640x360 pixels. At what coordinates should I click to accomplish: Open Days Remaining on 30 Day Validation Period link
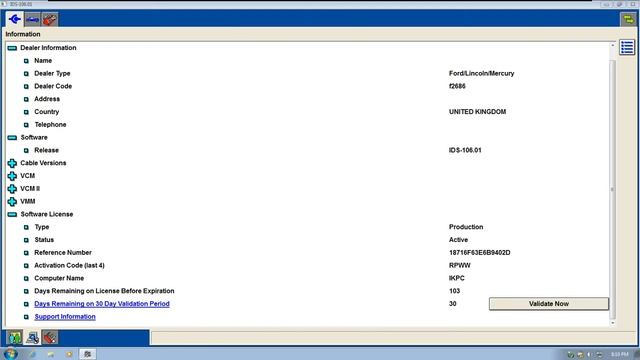(x=102, y=304)
